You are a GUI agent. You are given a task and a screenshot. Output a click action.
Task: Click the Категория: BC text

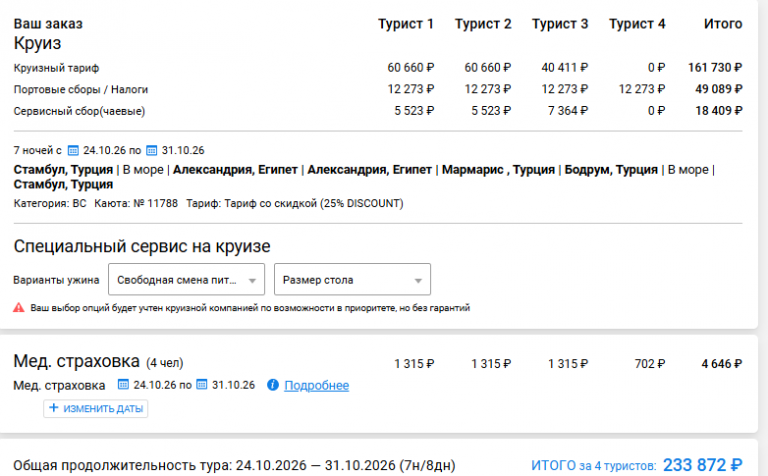(50, 203)
